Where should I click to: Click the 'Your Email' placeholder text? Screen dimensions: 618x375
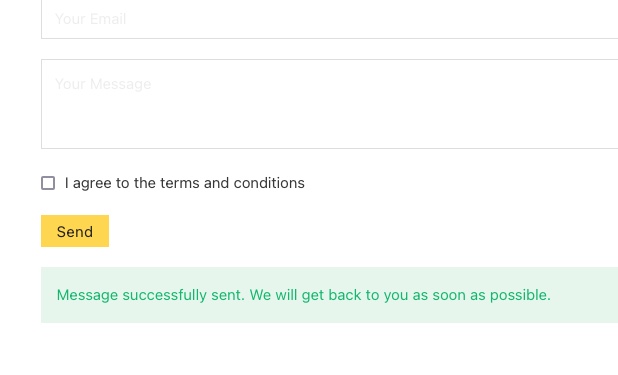coord(91,19)
